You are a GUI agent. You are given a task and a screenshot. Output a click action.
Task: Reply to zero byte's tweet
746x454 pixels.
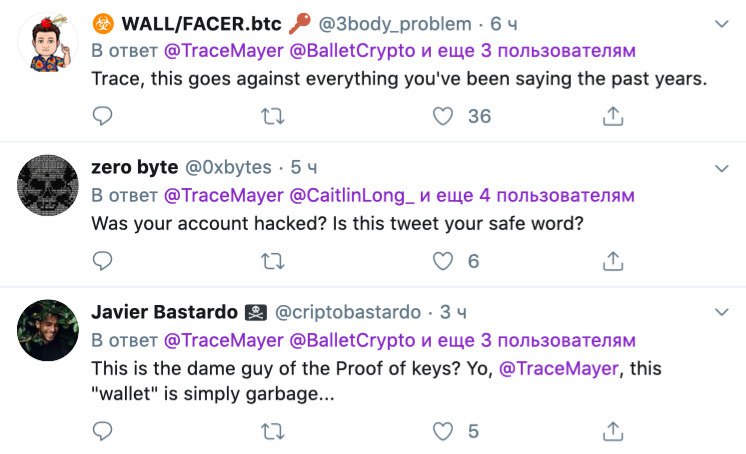(102, 261)
